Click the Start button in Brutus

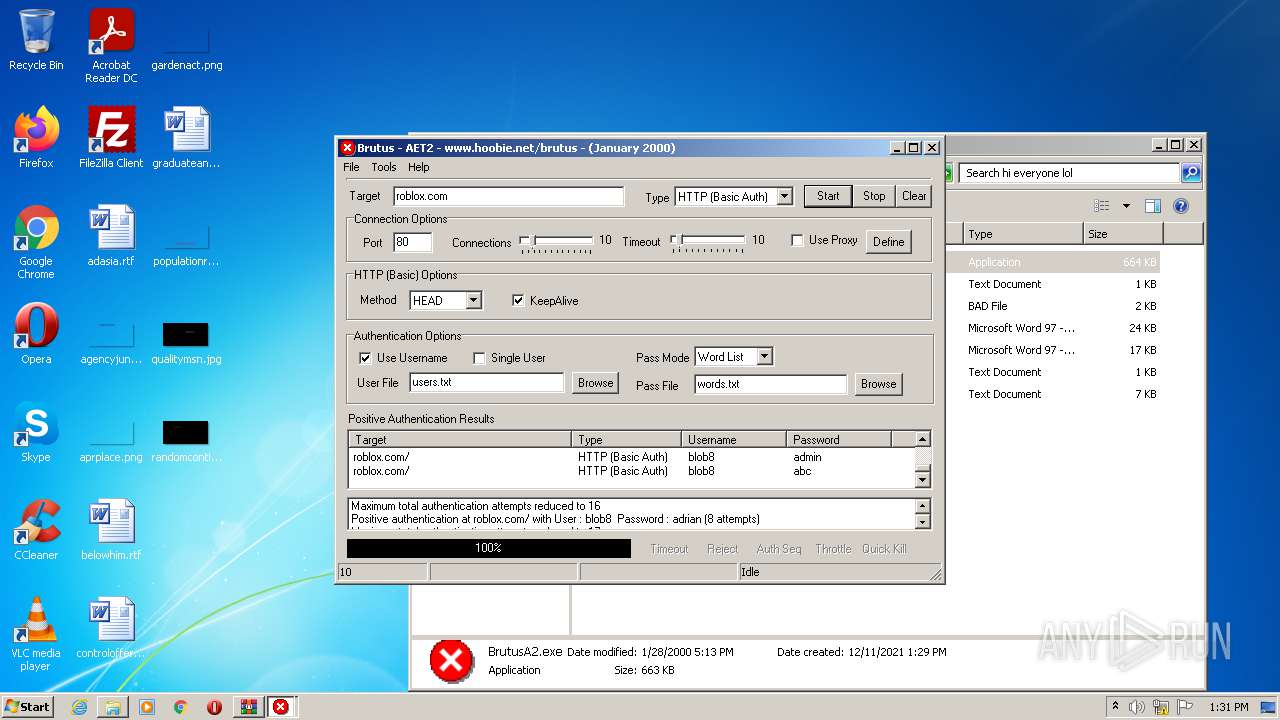click(828, 196)
